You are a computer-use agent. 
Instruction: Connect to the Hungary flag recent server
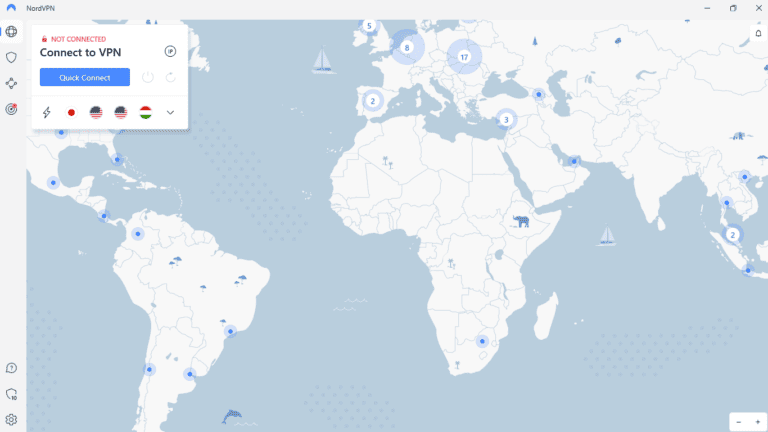(145, 113)
